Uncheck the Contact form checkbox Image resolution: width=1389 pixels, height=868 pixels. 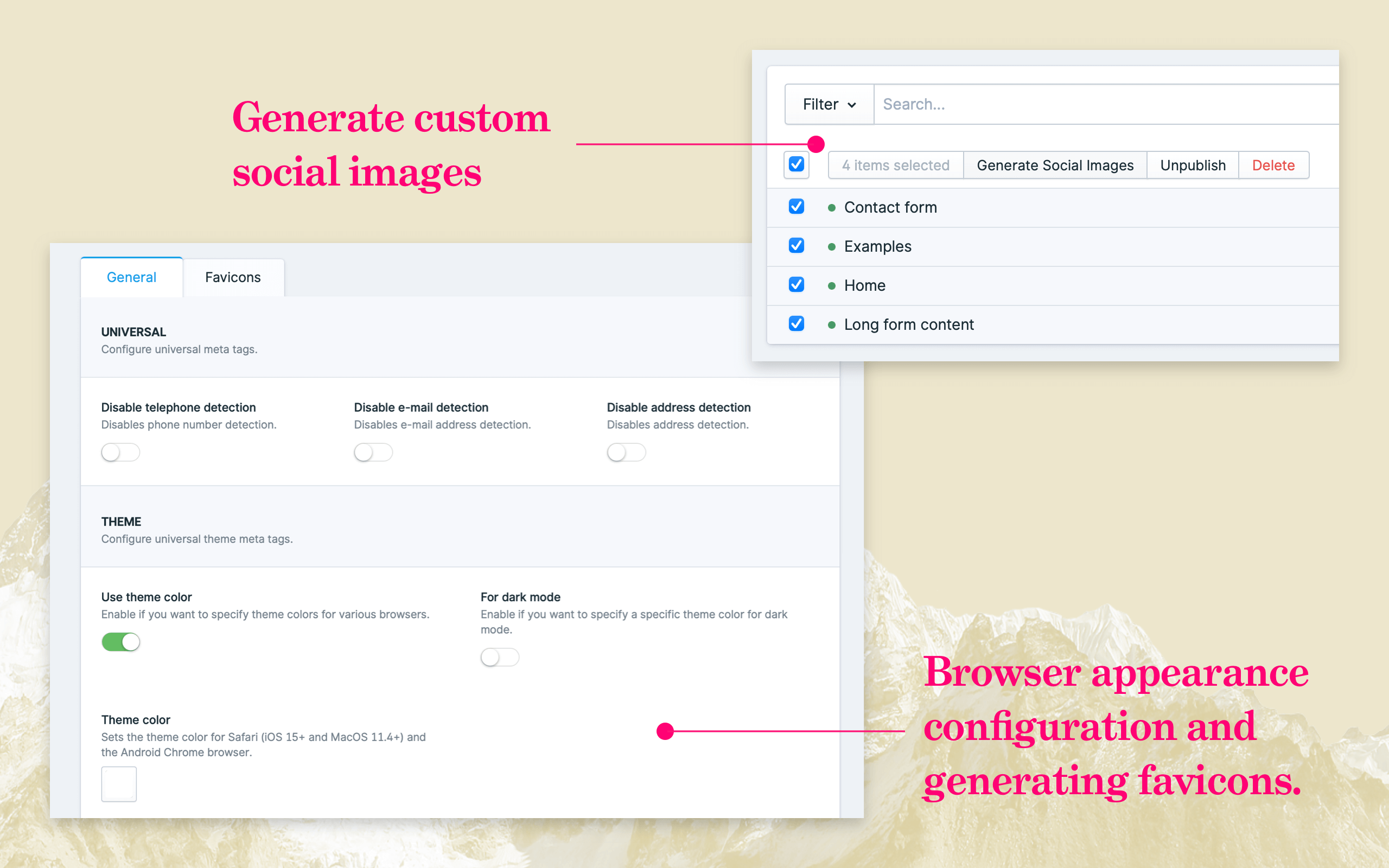coord(796,207)
